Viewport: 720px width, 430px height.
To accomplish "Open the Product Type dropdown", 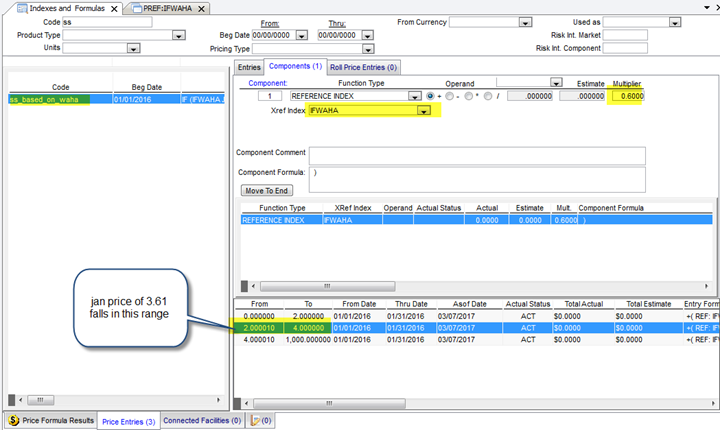I will [x=178, y=35].
